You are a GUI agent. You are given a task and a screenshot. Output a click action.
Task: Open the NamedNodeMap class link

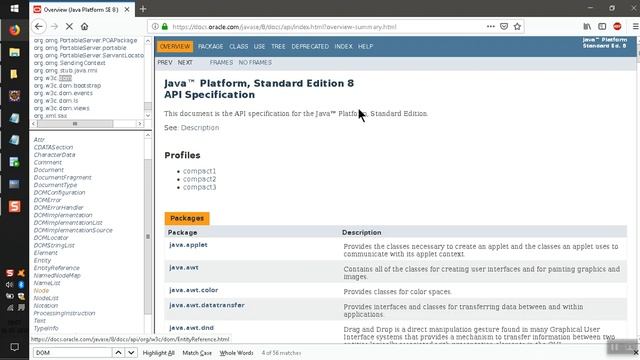point(57,276)
